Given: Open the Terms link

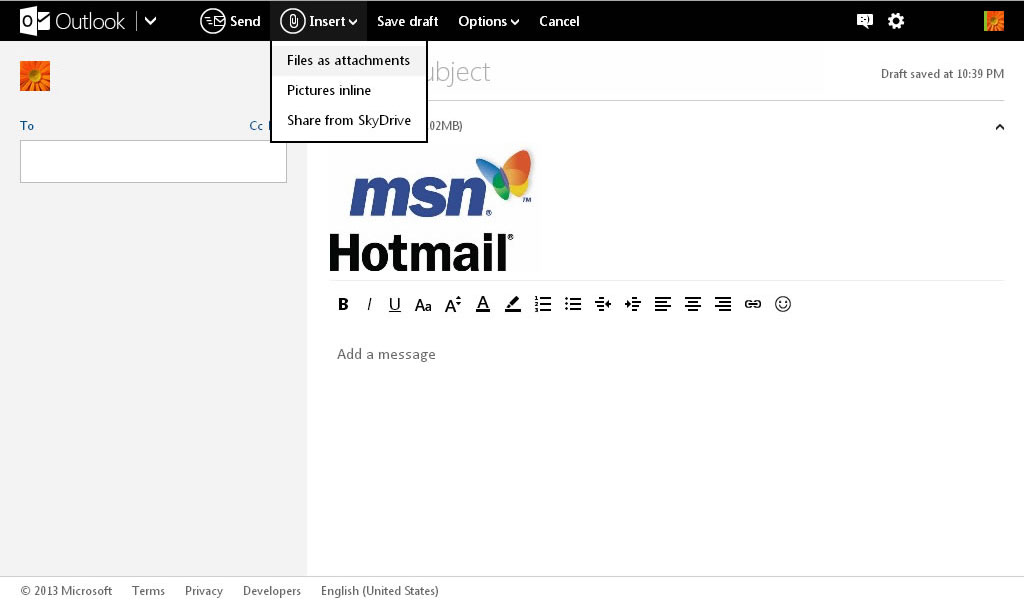Looking at the screenshot, I should [x=148, y=591].
